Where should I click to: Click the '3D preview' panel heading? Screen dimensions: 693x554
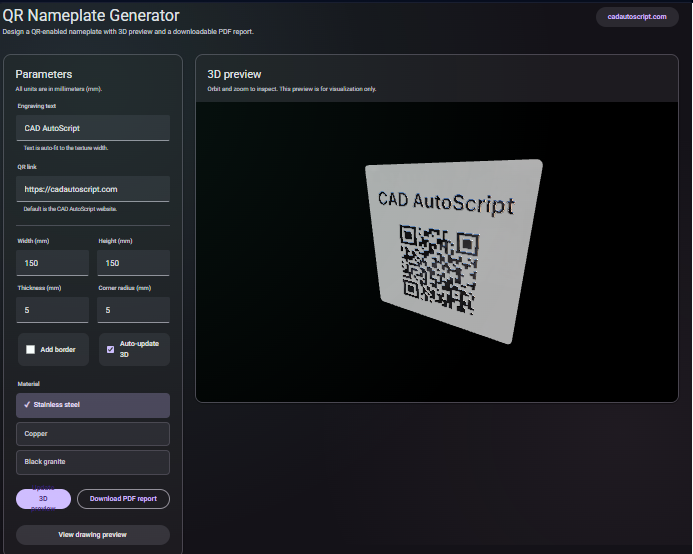pyautogui.click(x=234, y=74)
